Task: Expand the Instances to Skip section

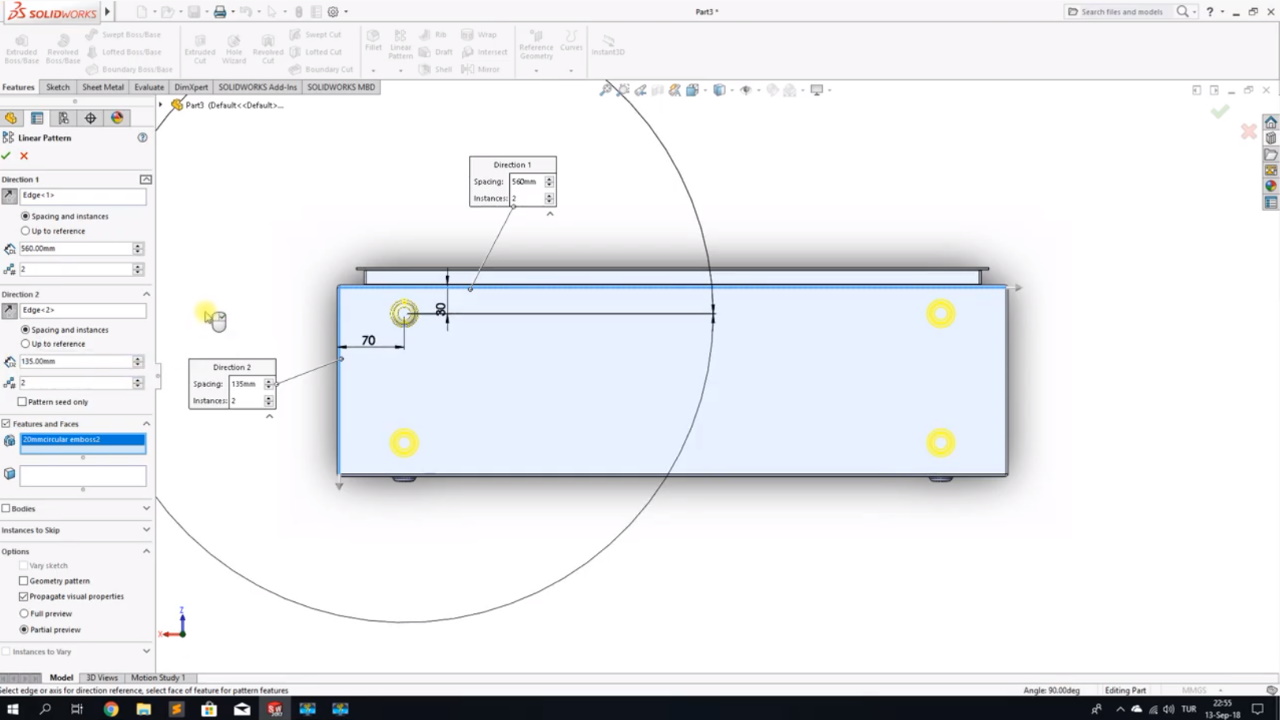Action: coord(146,530)
